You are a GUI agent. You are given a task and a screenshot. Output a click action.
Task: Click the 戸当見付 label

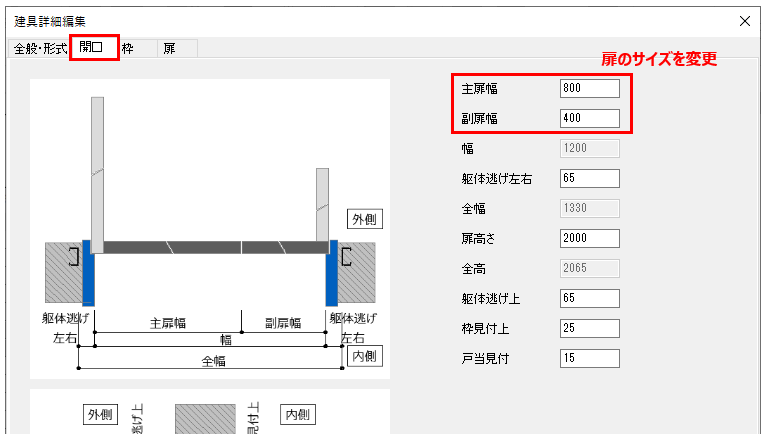485,359
